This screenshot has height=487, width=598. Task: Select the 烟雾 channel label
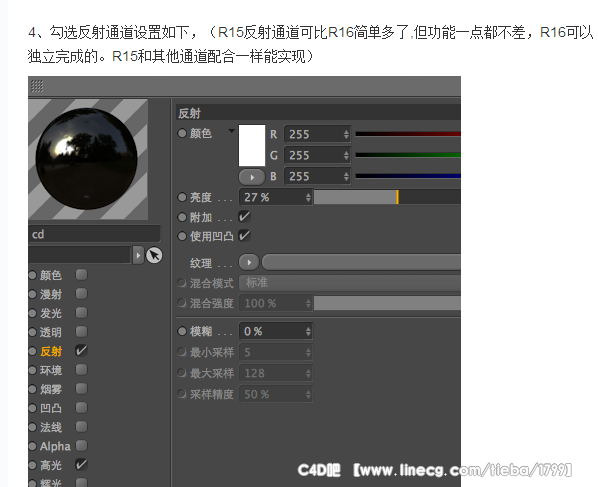pyautogui.click(x=51, y=389)
